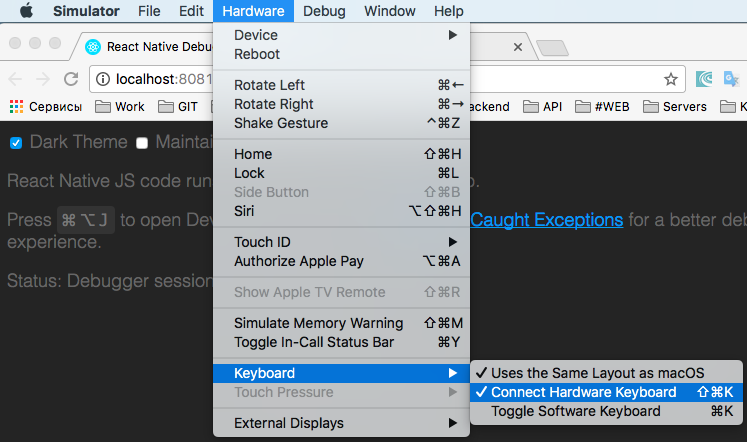Click the site info icon in address bar
Viewport: 747px width, 442px height.
tap(103, 79)
